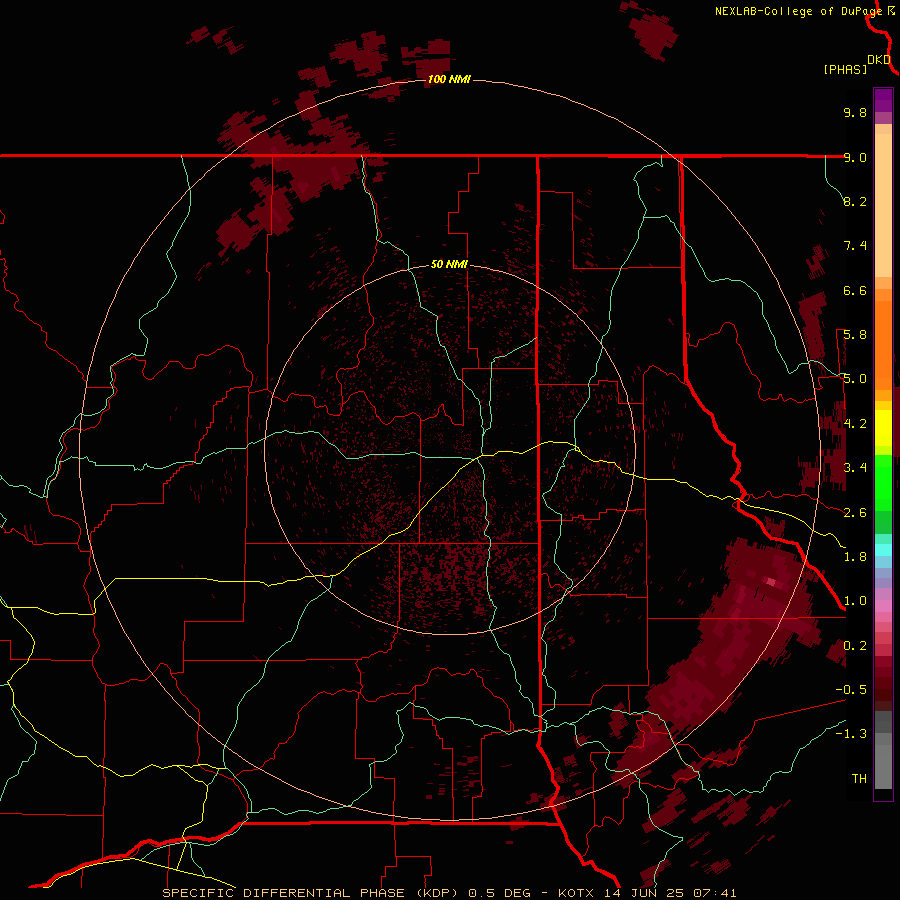Image resolution: width=900 pixels, height=900 pixels.
Task: Click the DKD label above the legend
Action: pos(879,60)
